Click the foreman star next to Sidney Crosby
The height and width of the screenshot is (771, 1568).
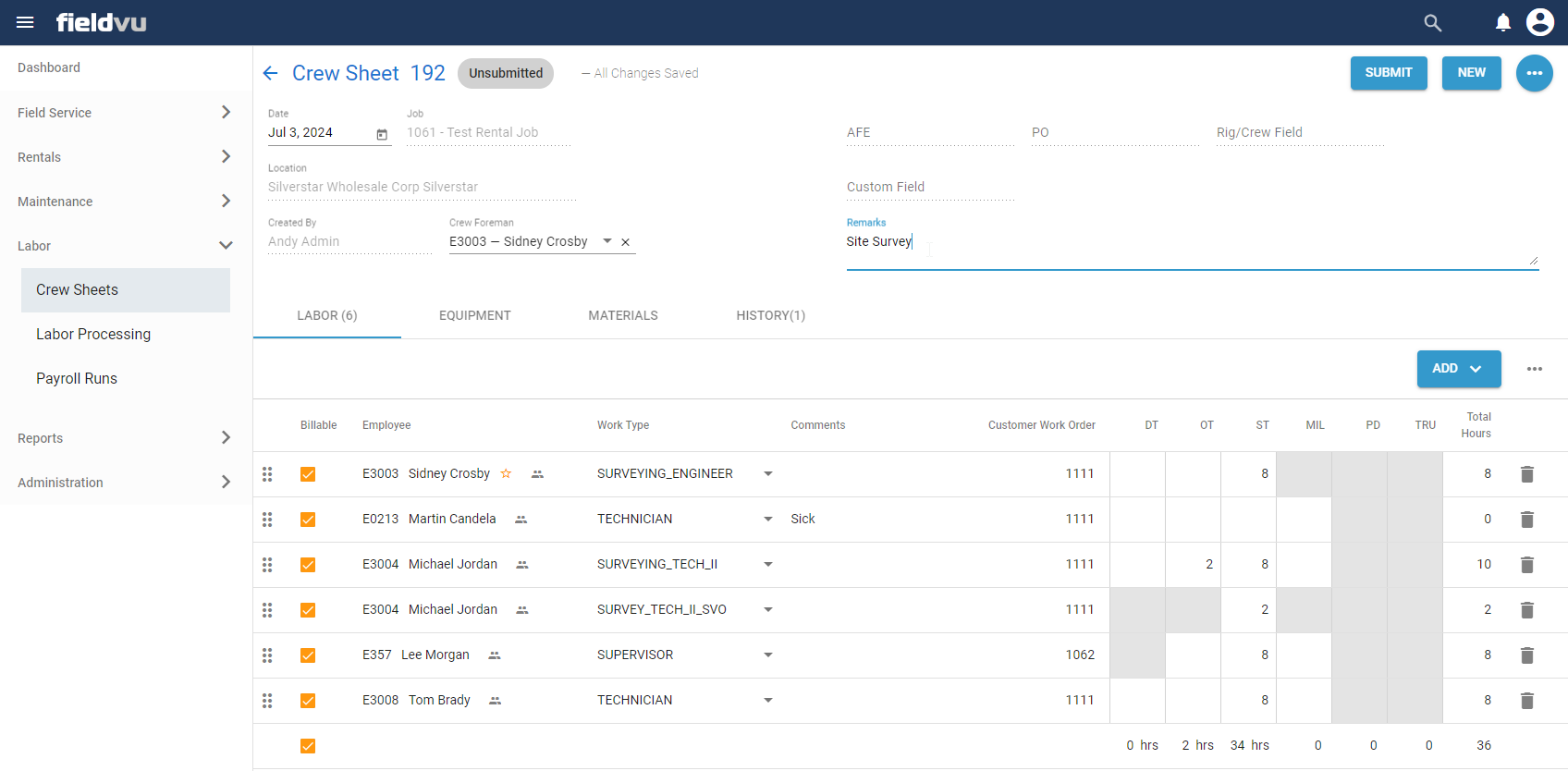[506, 474]
